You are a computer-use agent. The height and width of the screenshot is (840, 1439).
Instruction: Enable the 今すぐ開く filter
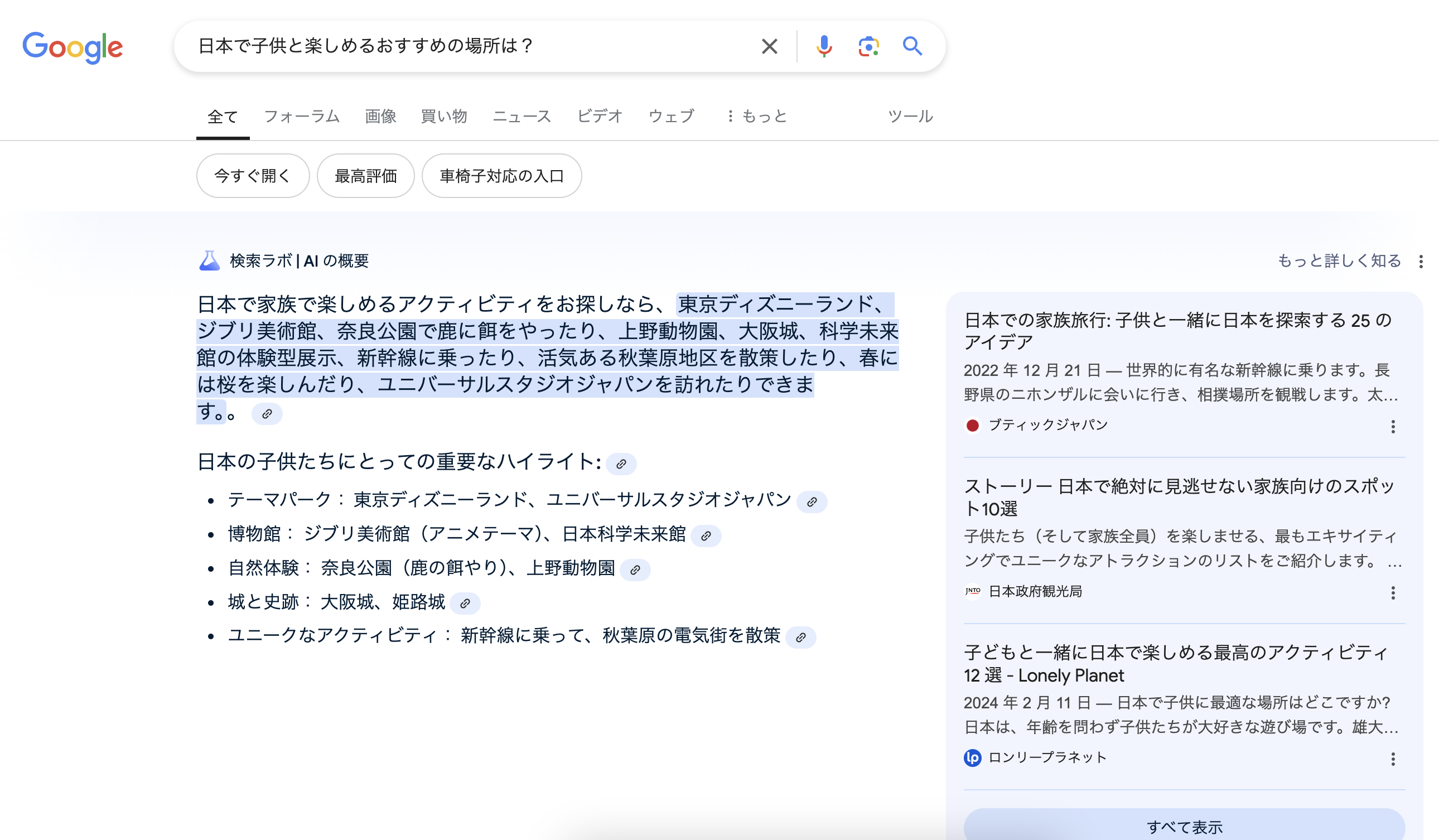pos(253,176)
